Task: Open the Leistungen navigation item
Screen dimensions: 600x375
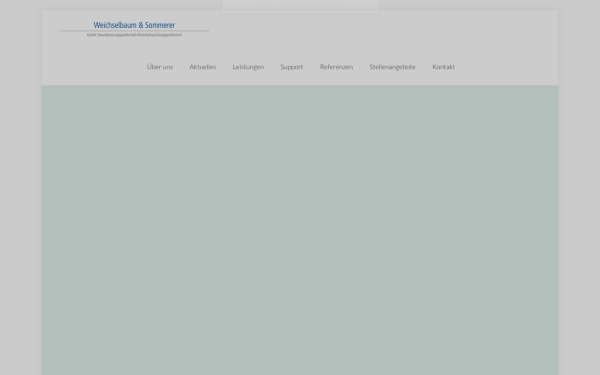Action: point(248,67)
